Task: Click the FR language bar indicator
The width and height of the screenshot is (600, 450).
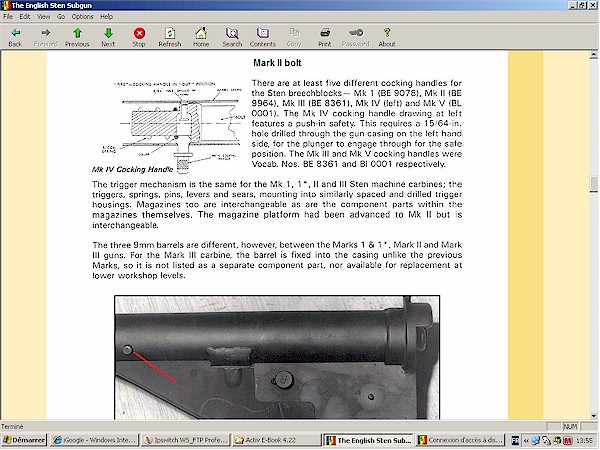Action: [515, 441]
